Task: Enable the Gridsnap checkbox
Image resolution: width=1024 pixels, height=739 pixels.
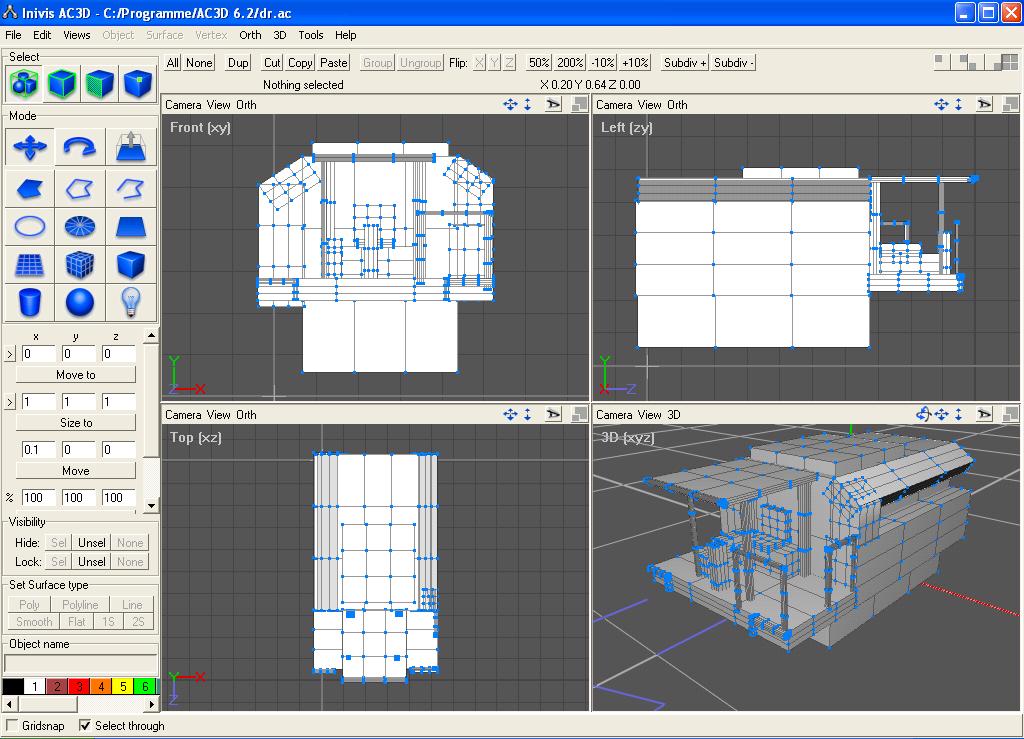Action: coord(12,726)
